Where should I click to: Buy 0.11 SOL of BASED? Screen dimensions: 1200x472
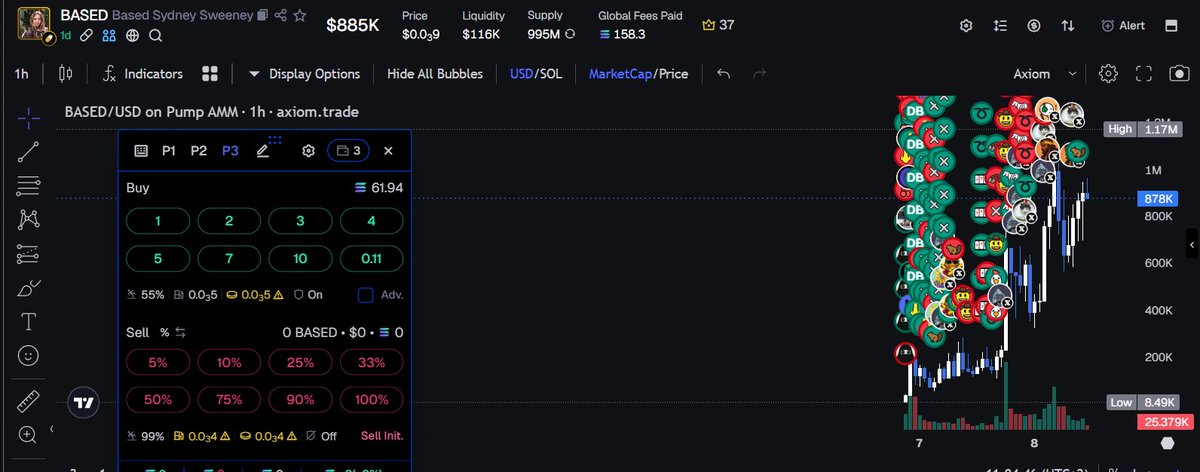pyautogui.click(x=371, y=258)
